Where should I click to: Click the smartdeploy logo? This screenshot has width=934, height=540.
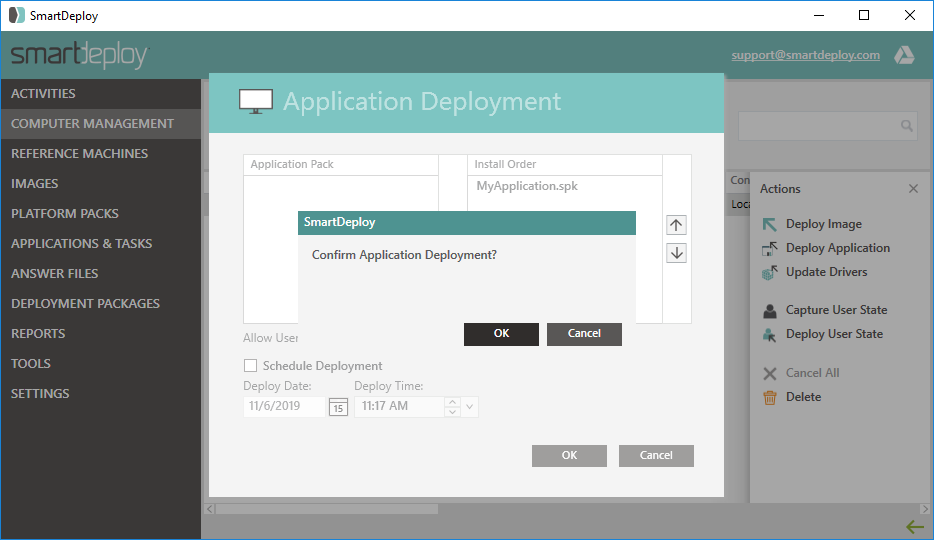coord(79,55)
